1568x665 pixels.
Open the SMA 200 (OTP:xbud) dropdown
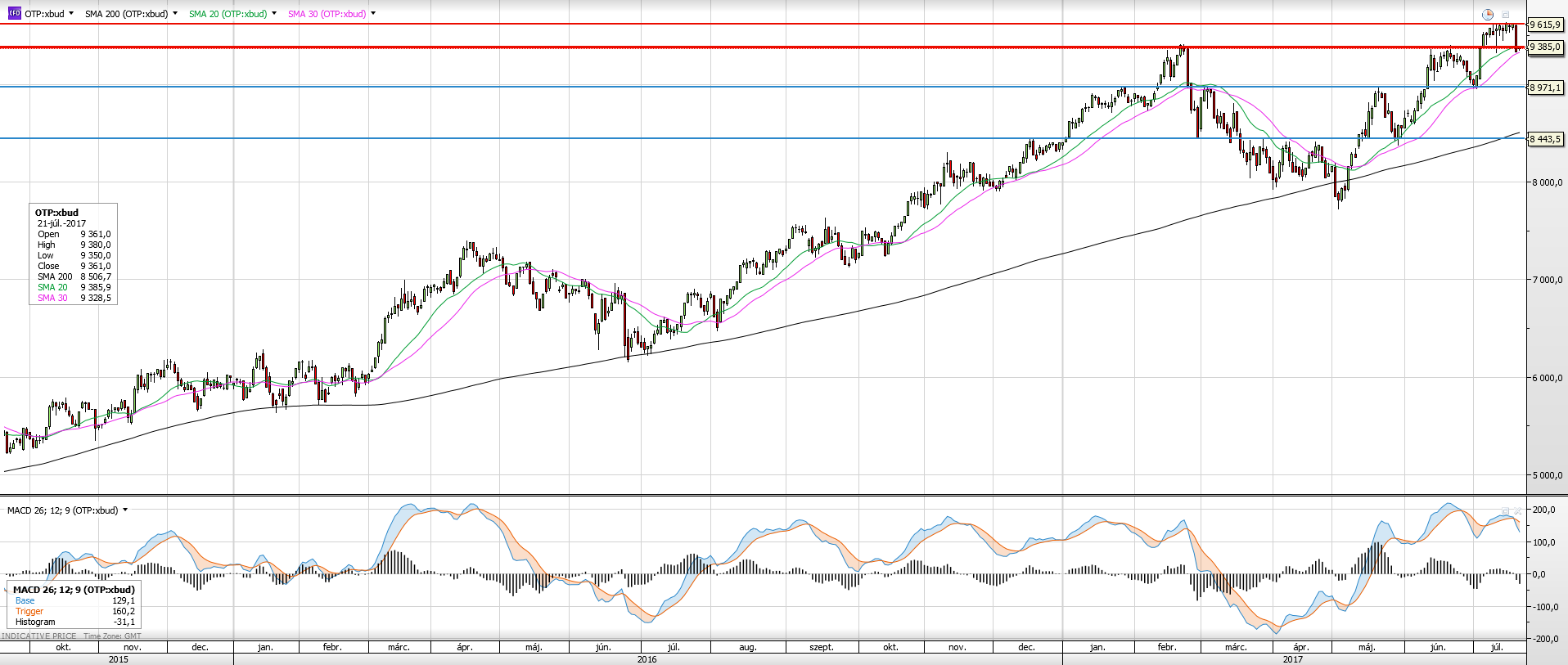tap(175, 13)
